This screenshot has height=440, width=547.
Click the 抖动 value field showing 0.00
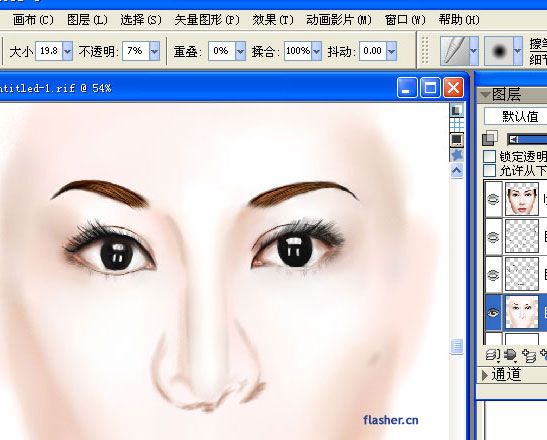pos(373,51)
